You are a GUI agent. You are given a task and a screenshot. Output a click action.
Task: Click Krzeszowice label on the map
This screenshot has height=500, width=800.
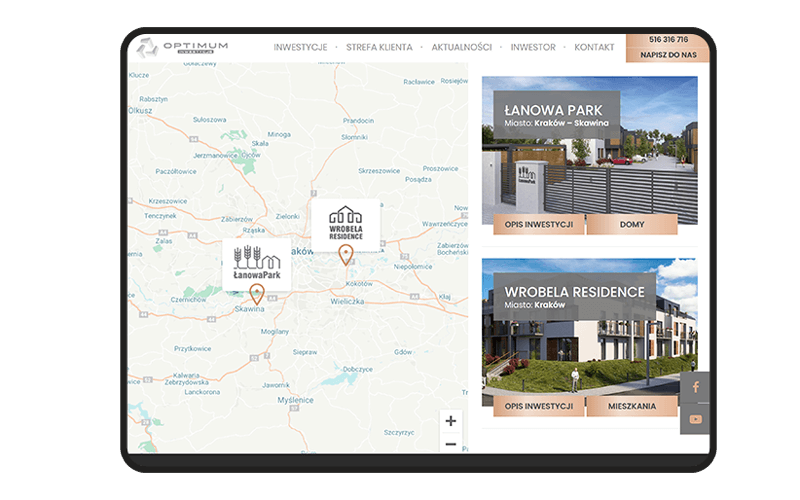pos(168,202)
